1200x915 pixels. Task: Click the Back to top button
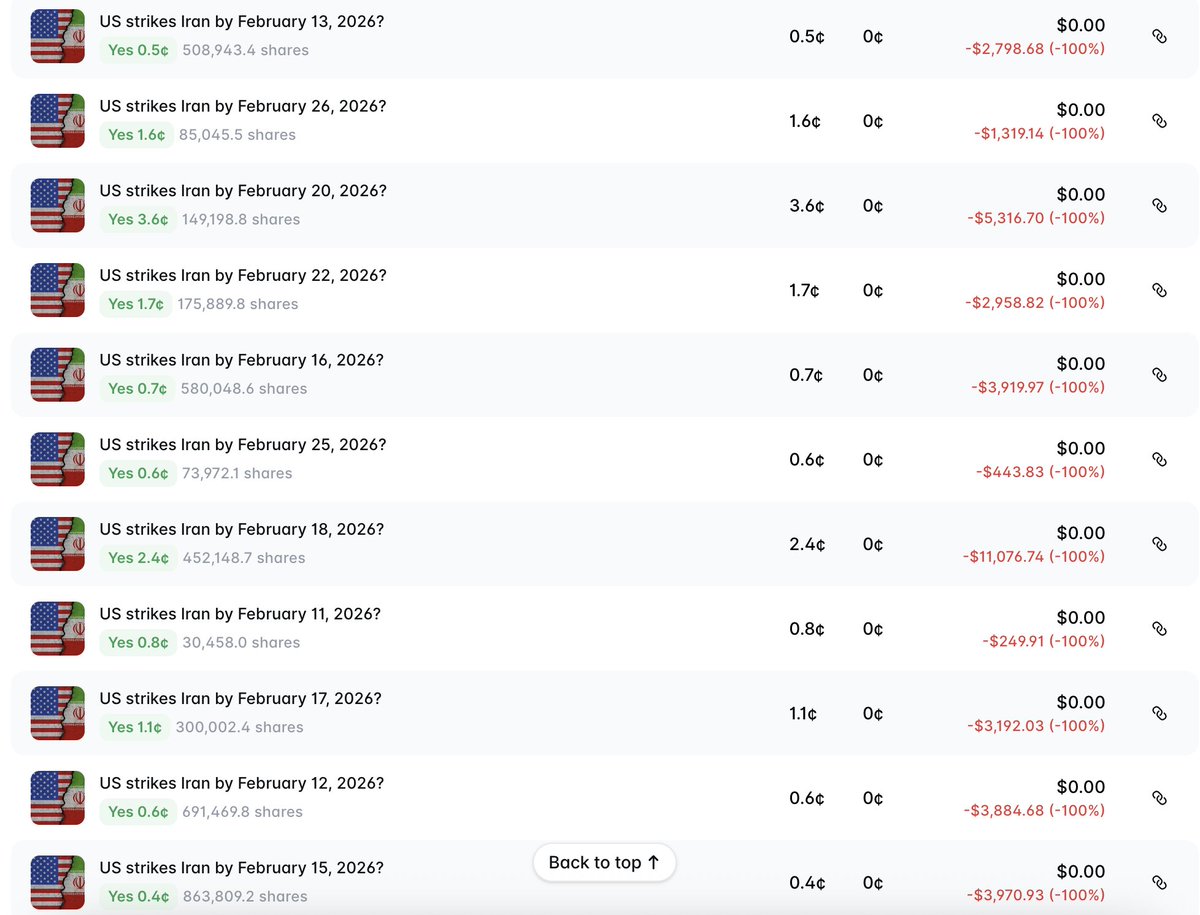pos(604,862)
